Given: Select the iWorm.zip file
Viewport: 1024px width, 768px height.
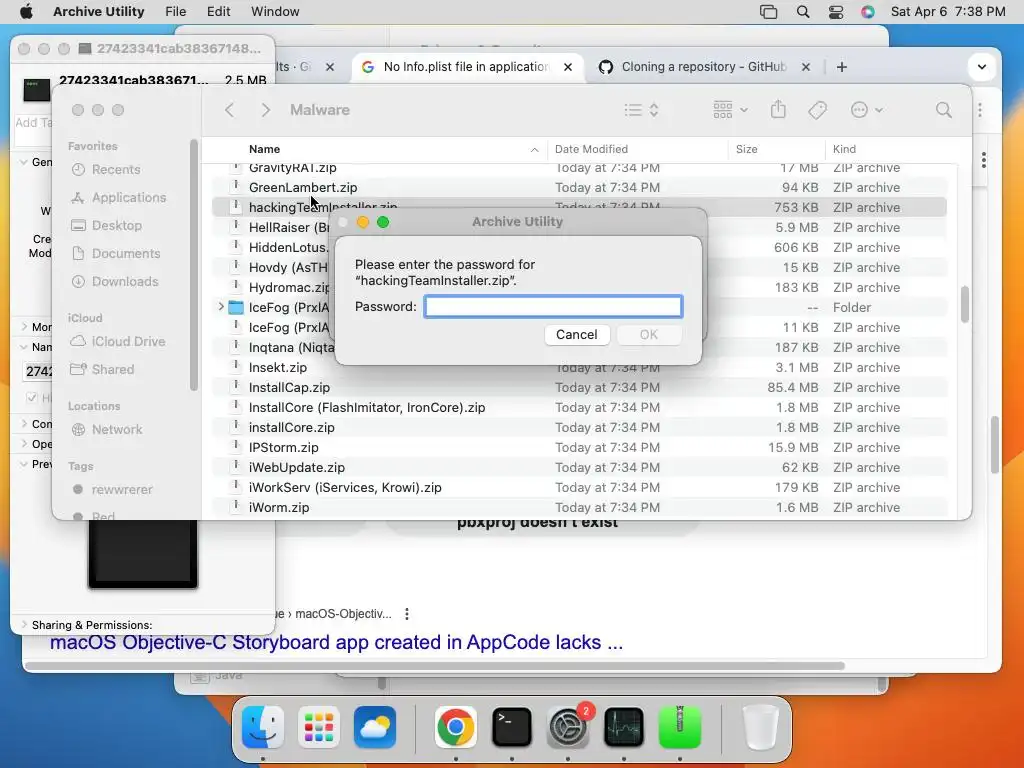Looking at the screenshot, I should point(579,507).
